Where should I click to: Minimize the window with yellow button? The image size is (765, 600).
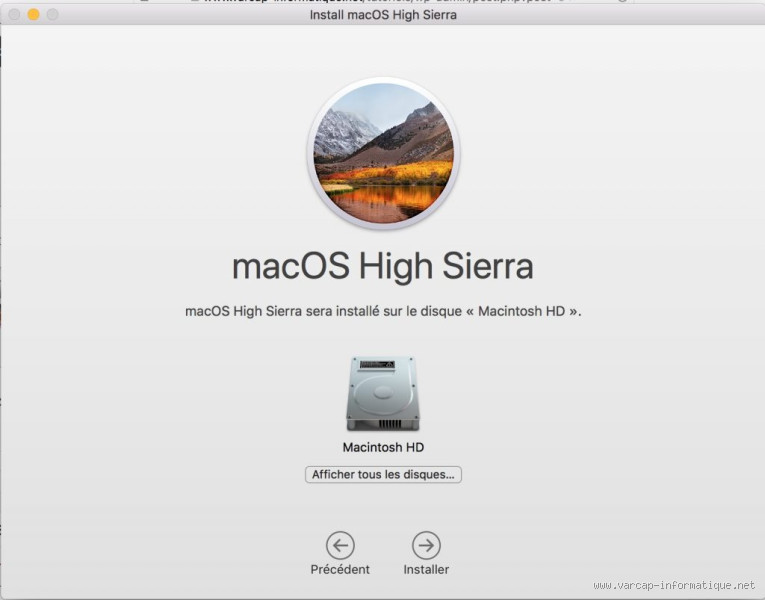pyautogui.click(x=33, y=15)
